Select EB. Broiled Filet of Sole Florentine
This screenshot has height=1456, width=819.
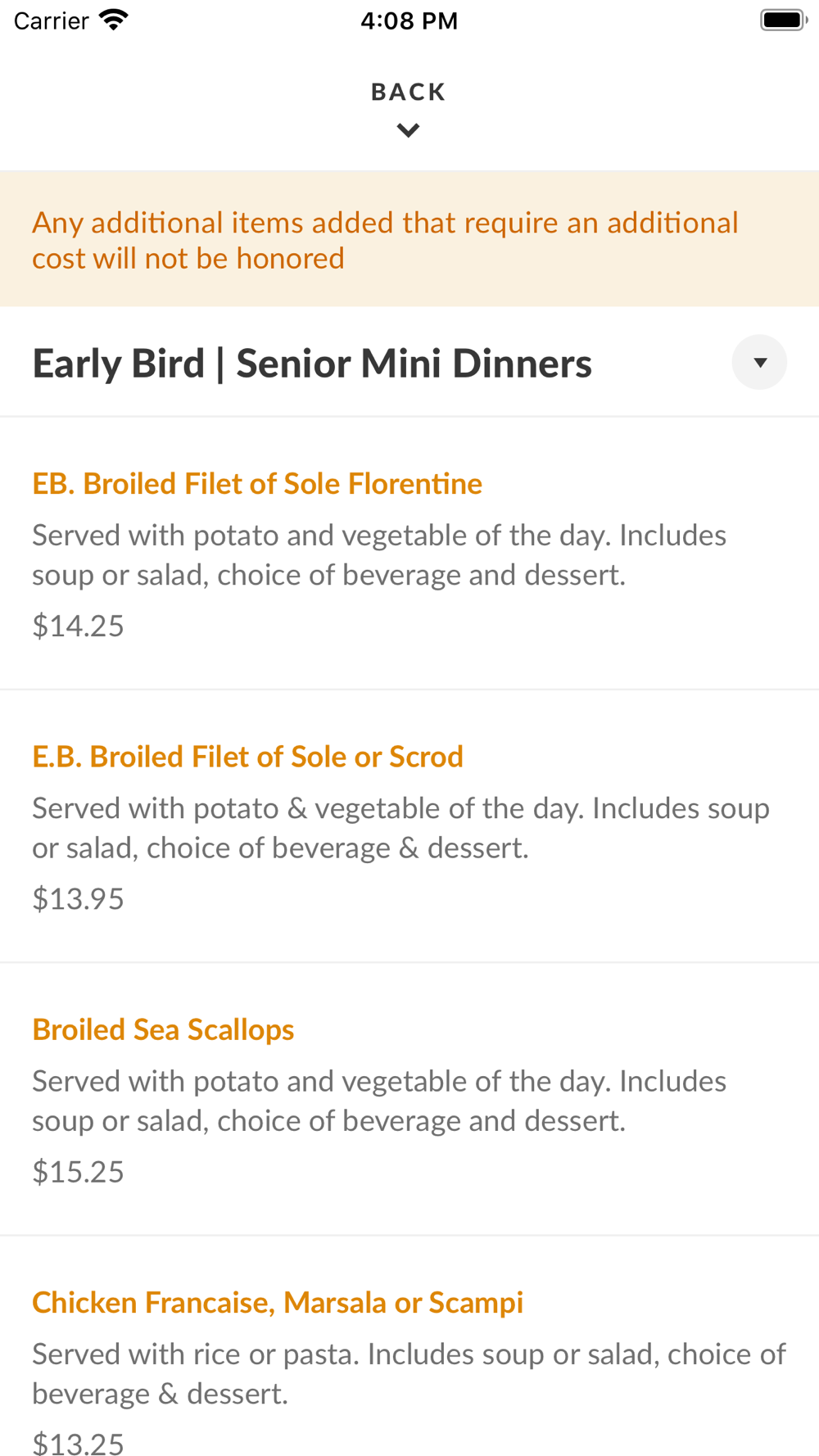[257, 484]
